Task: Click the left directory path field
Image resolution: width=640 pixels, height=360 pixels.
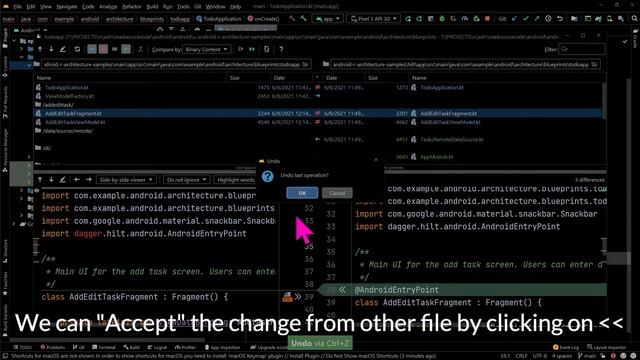Action: tap(176, 64)
